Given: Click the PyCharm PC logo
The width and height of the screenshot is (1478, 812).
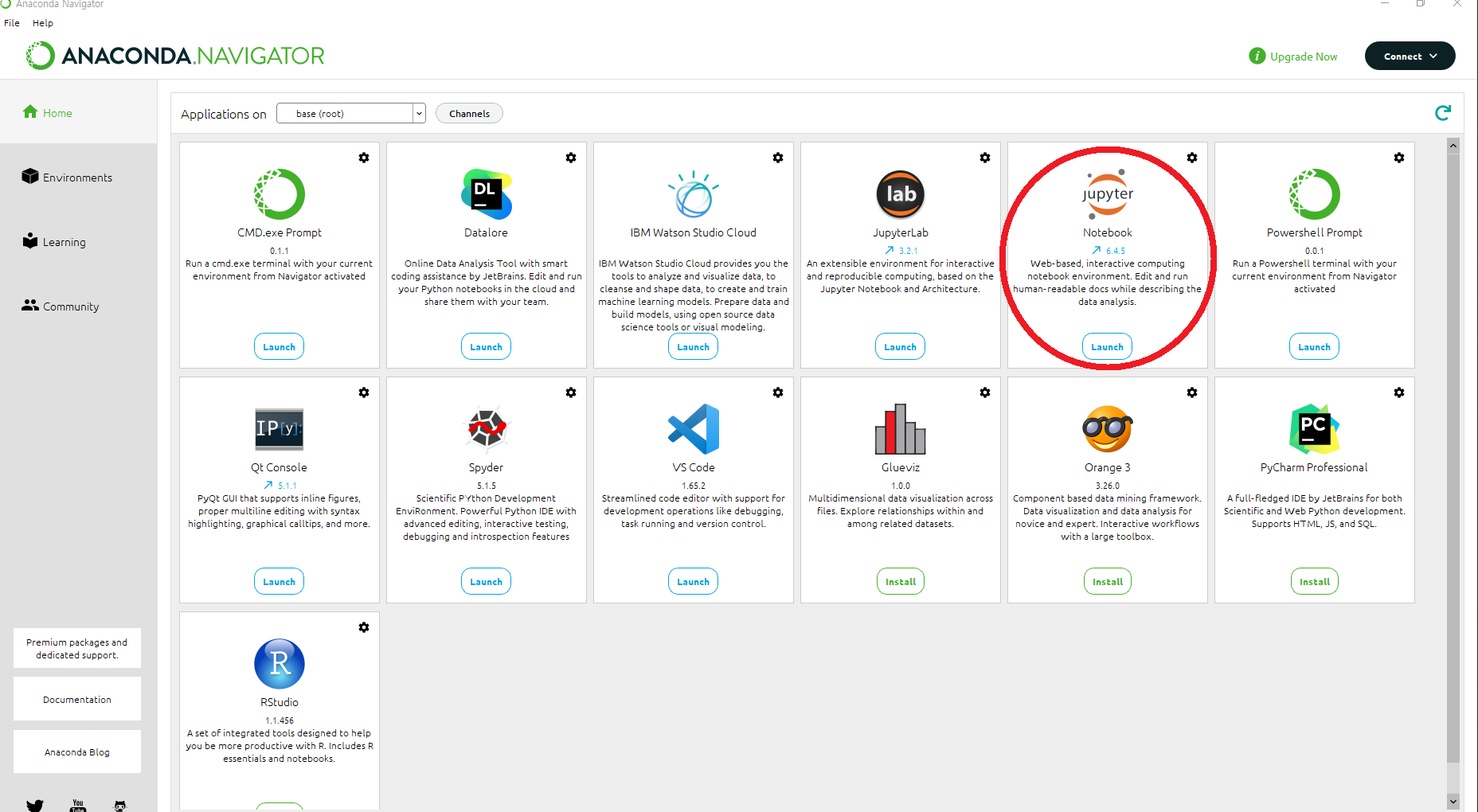Looking at the screenshot, I should point(1315,429).
